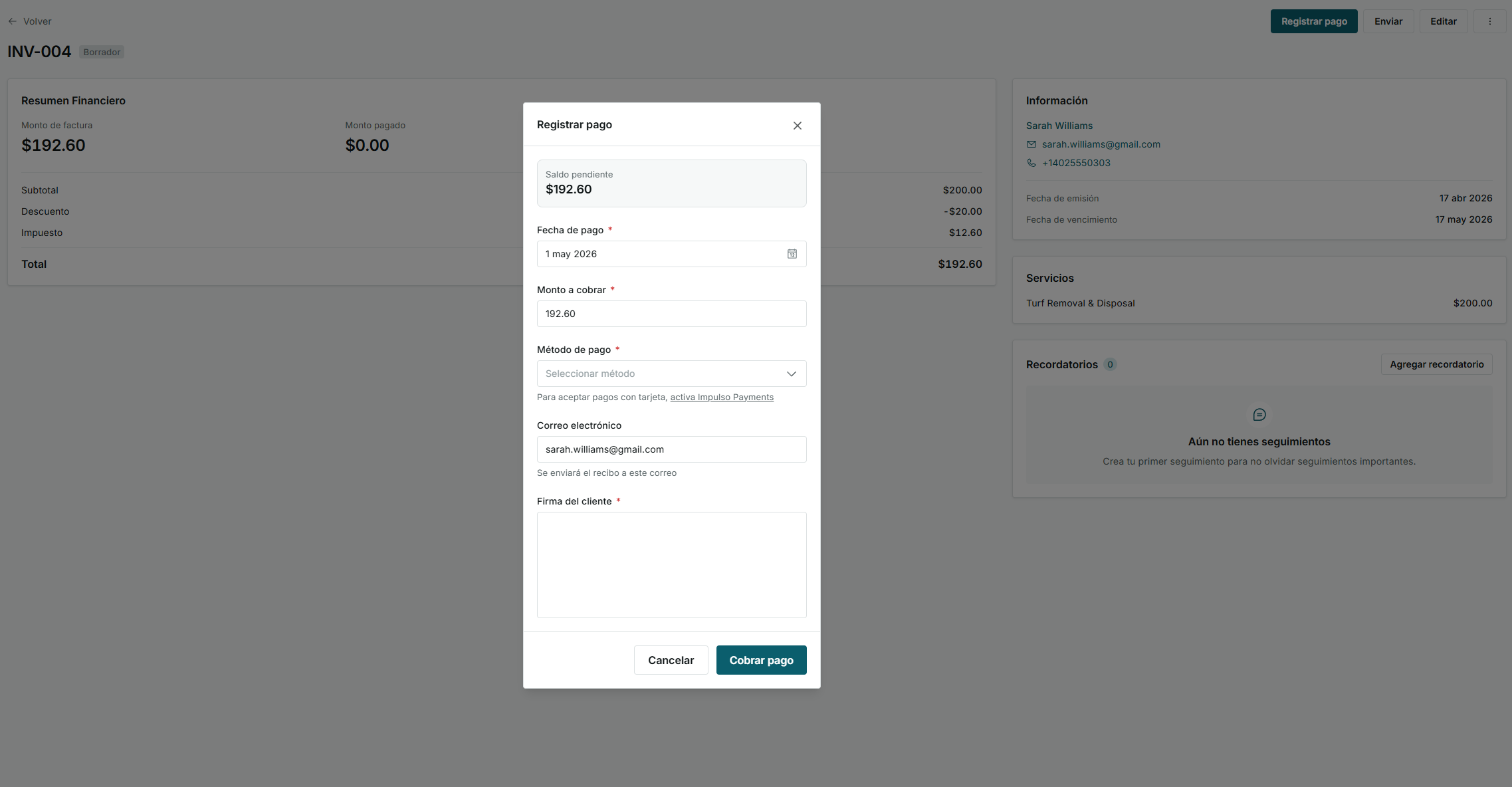Close the Registrar pago dialog with X
The height and width of the screenshot is (787, 1512).
[x=797, y=126]
